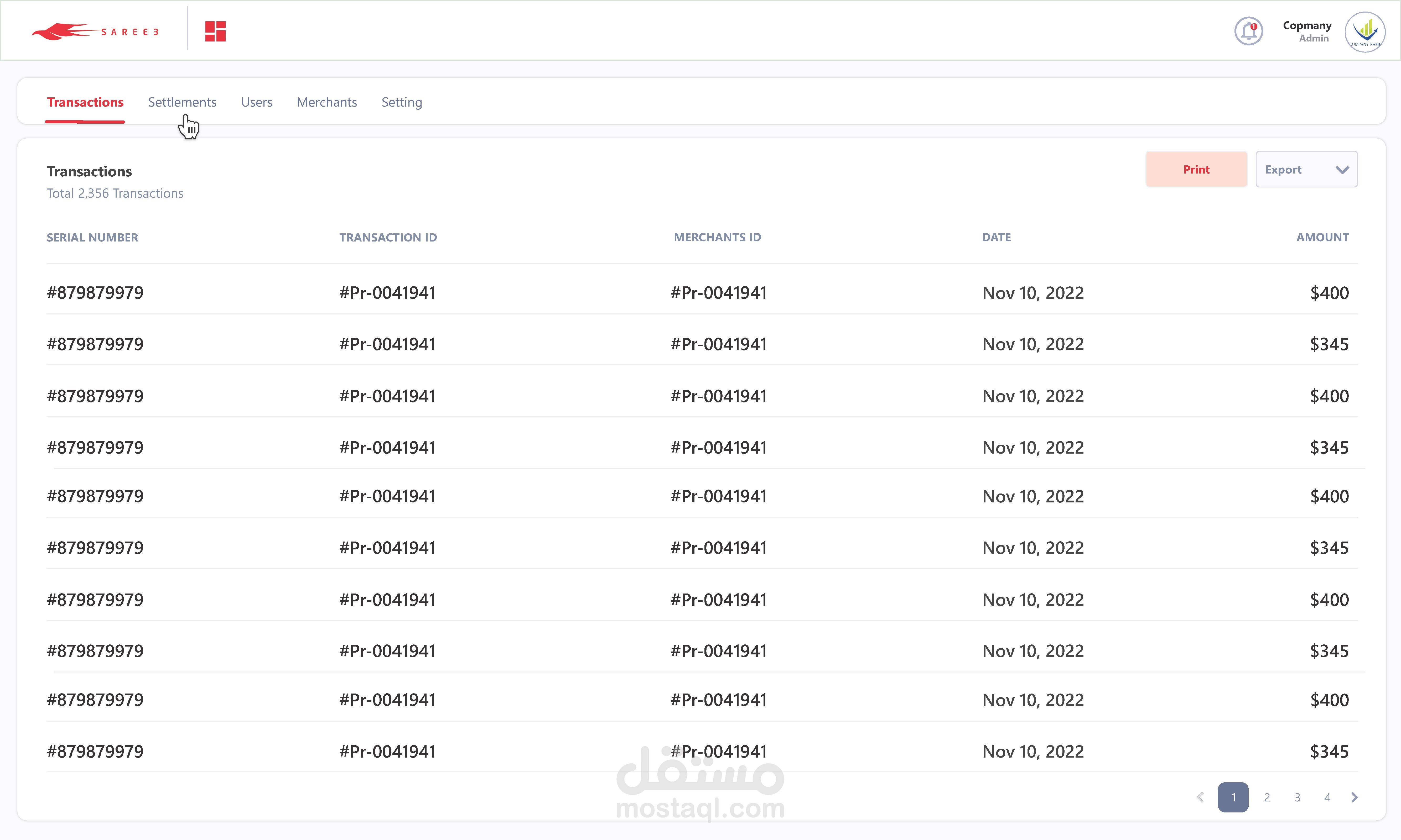Go to page 2

(x=1267, y=797)
